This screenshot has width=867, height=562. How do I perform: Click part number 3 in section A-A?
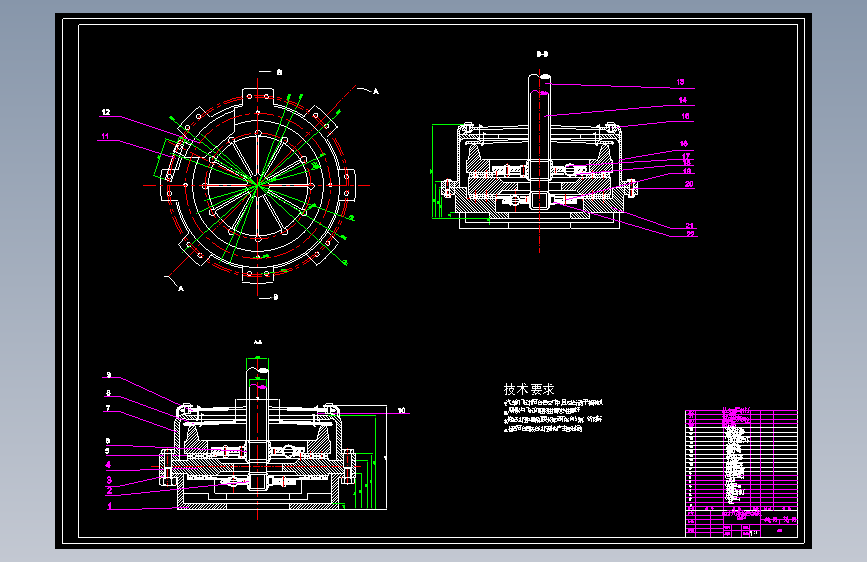click(x=109, y=480)
